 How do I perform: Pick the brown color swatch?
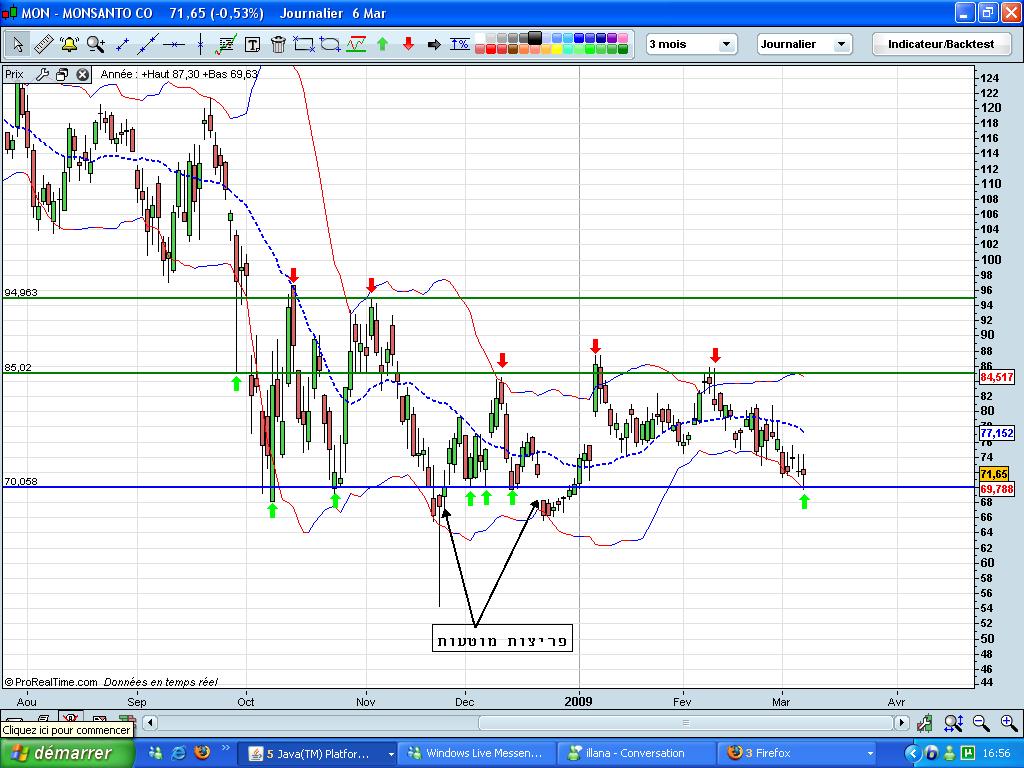[513, 49]
